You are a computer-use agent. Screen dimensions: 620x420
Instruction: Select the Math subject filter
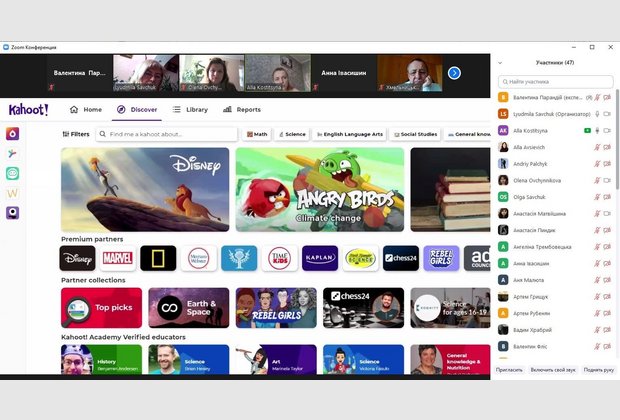[x=257, y=134]
